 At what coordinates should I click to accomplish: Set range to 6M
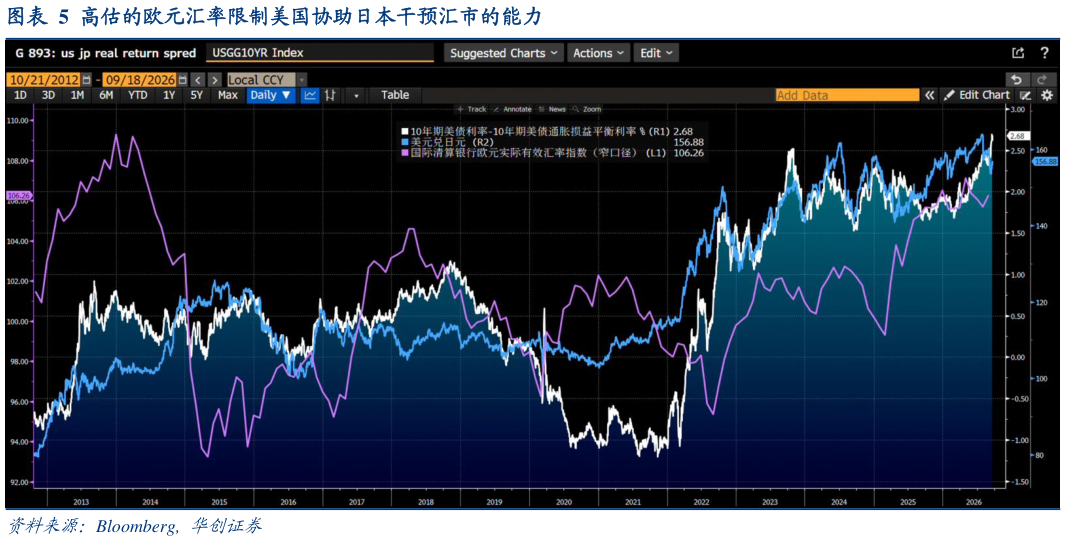pos(106,95)
